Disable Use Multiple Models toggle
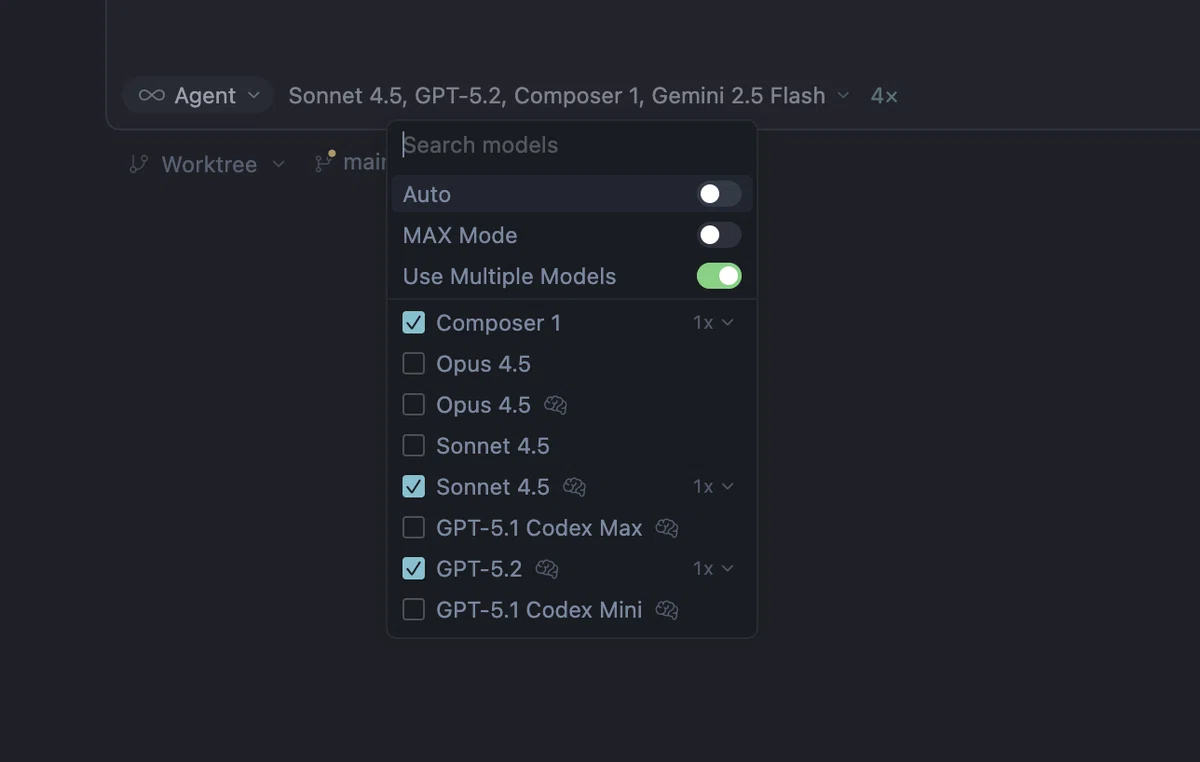Screen dimensions: 1200x762 719,276
